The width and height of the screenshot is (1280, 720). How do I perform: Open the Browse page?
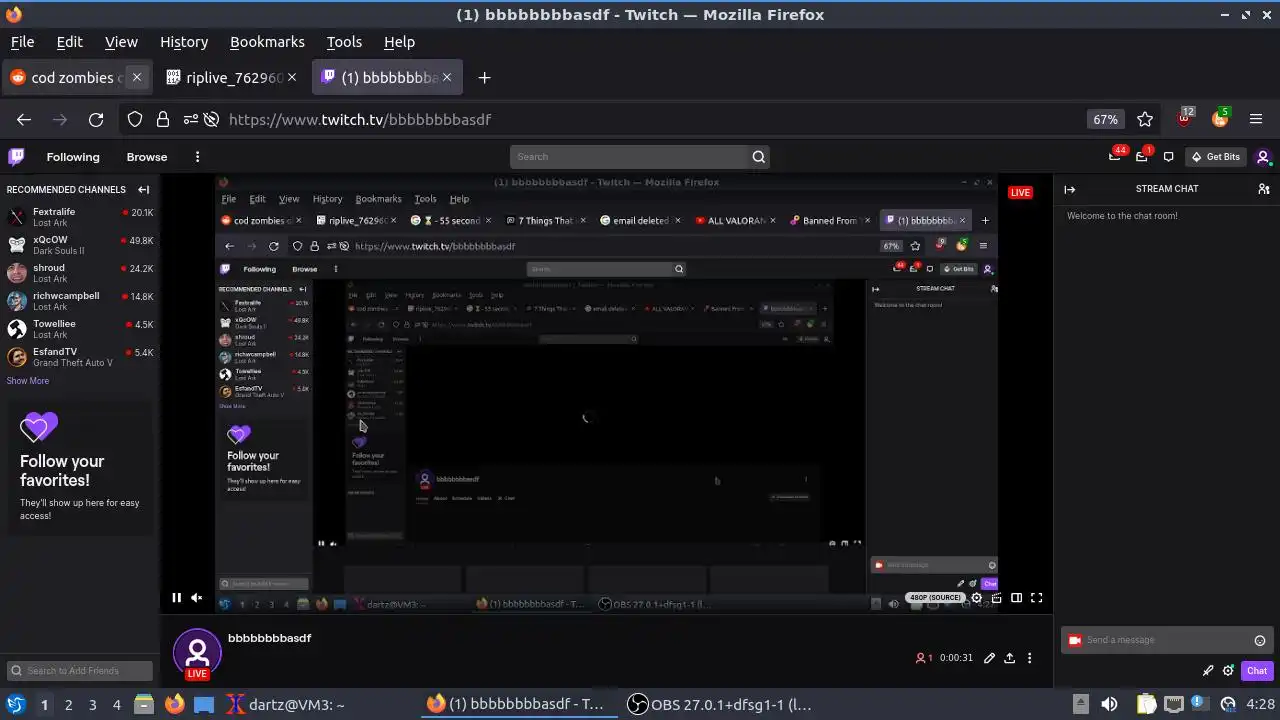(147, 157)
